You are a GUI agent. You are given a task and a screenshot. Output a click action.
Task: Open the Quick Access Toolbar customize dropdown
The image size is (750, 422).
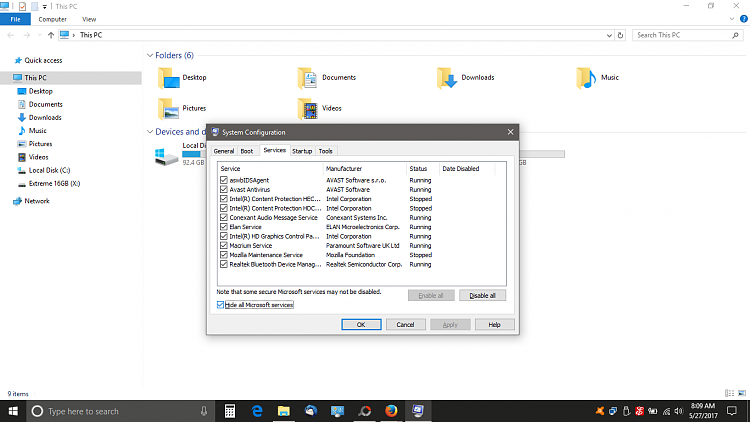[x=44, y=7]
